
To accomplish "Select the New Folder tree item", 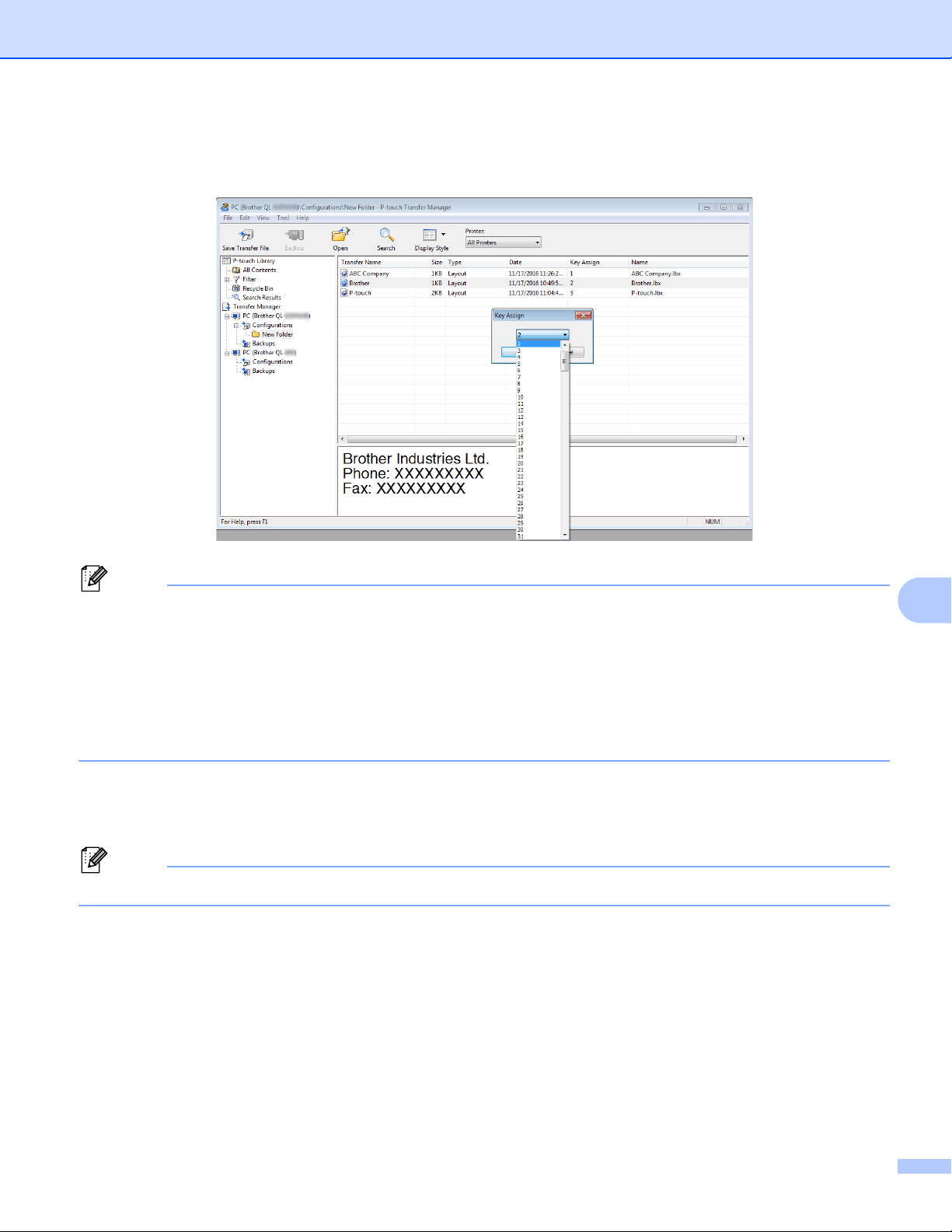I will tap(277, 334).
